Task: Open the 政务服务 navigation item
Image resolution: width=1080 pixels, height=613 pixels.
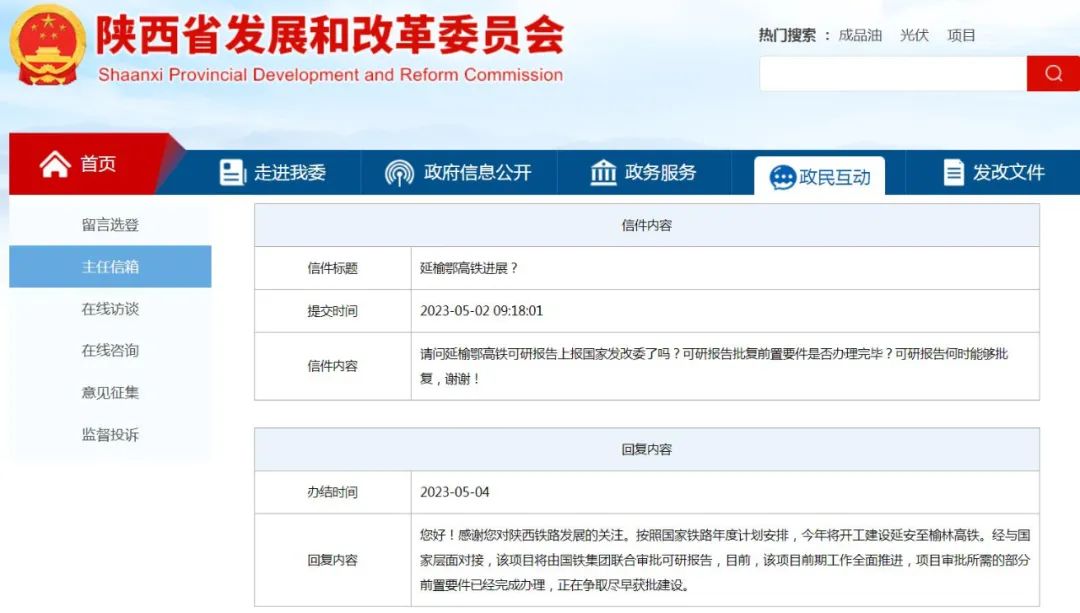Action: click(660, 173)
